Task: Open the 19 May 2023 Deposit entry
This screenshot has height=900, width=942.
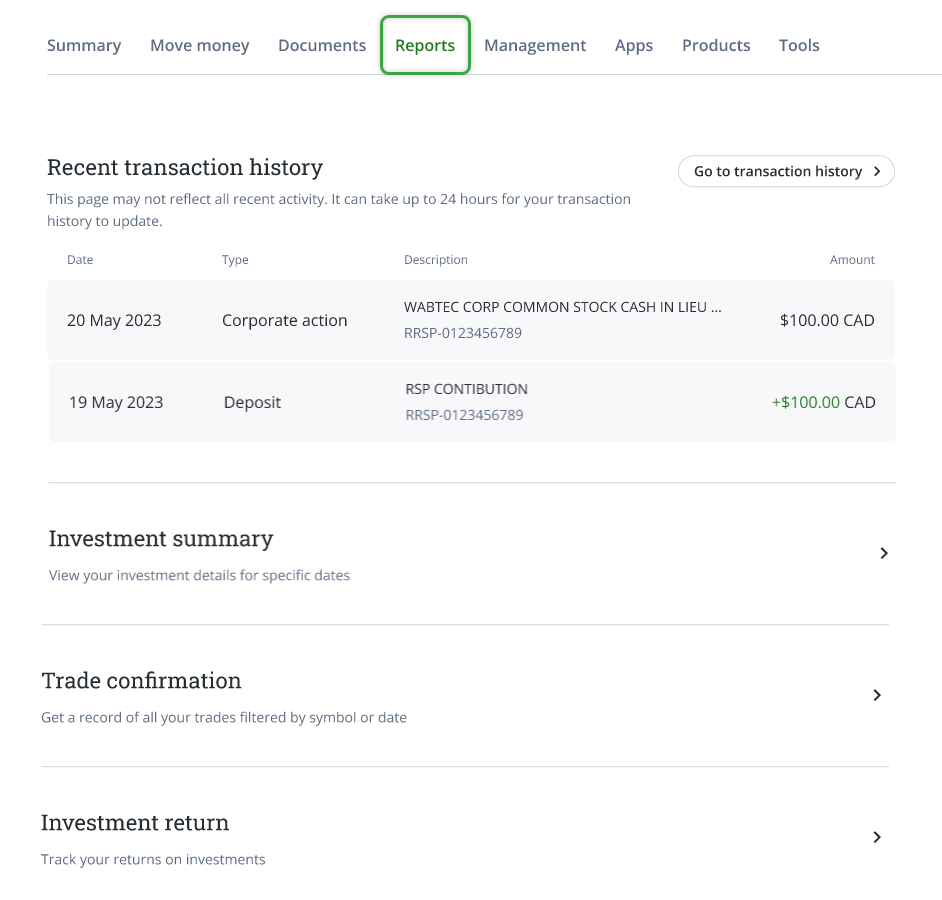Action: (470, 402)
